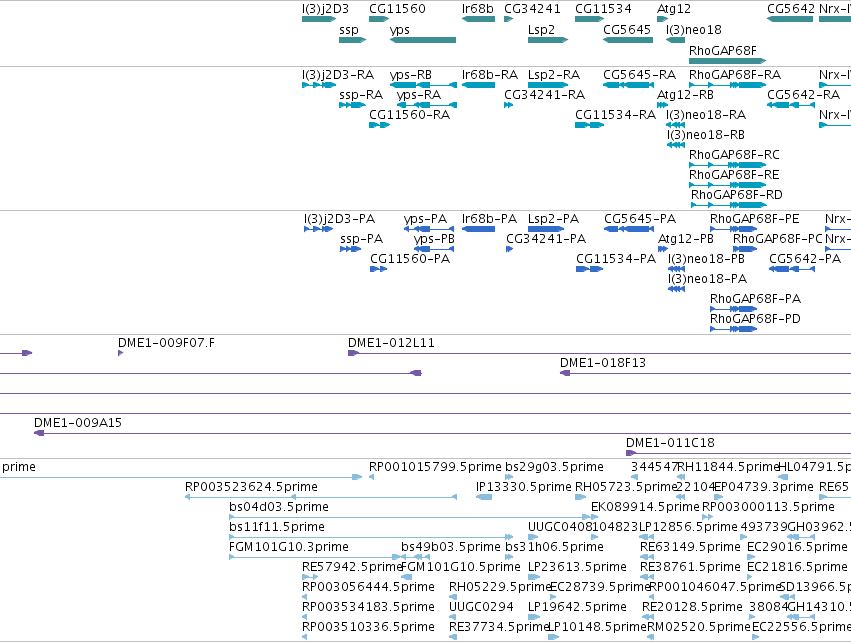Select the RP003534183.5prime EST
Screen dimensions: 851x642
pyautogui.click(x=305, y=617)
